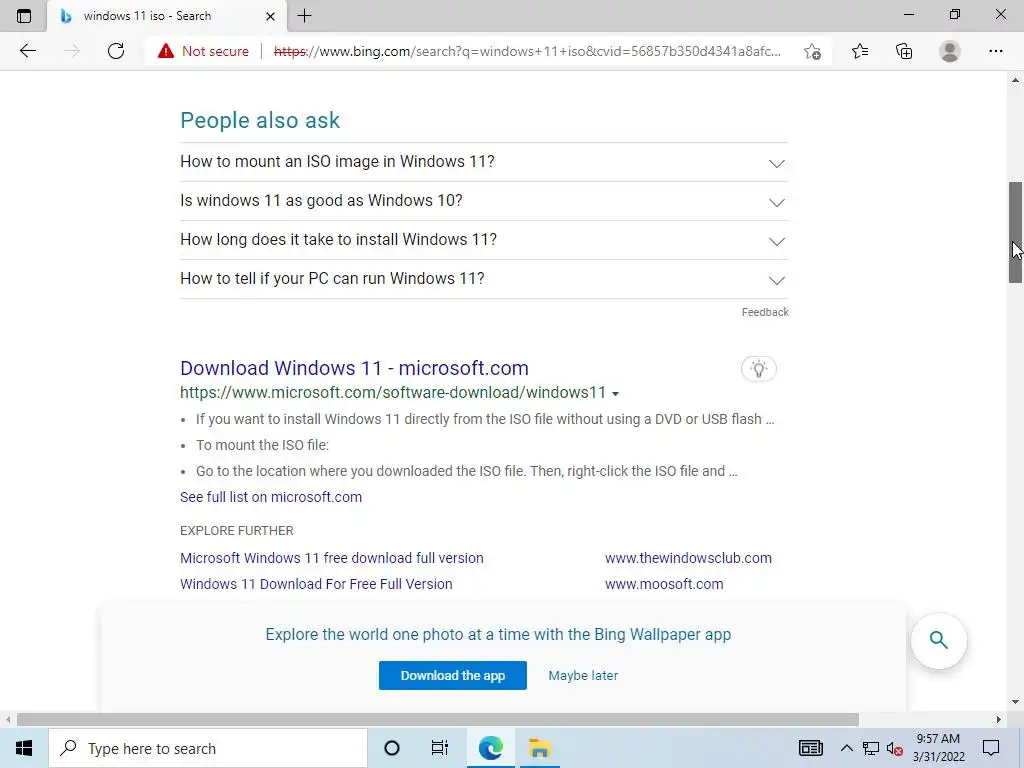Open Windows 11 Download For Free Full Version
This screenshot has height=768, width=1024.
316,584
